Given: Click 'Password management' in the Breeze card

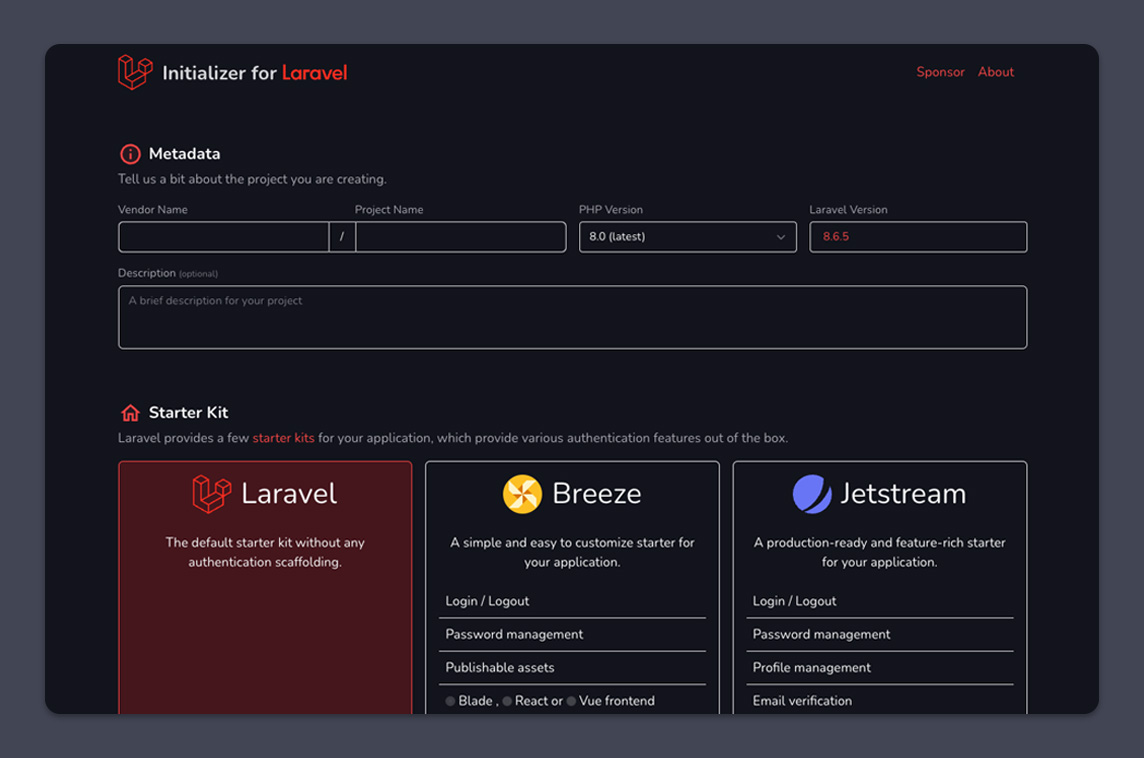Looking at the screenshot, I should [x=514, y=635].
